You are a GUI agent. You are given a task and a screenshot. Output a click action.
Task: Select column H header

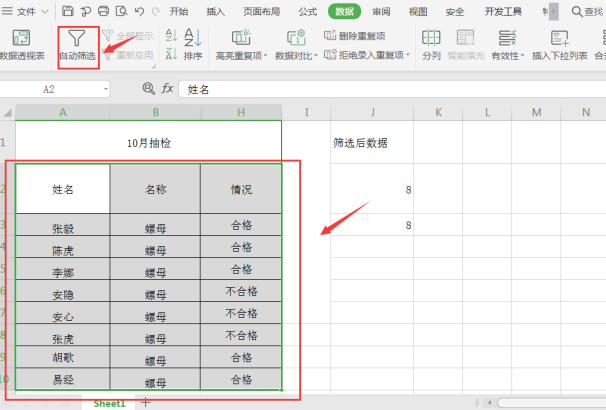[x=241, y=112]
